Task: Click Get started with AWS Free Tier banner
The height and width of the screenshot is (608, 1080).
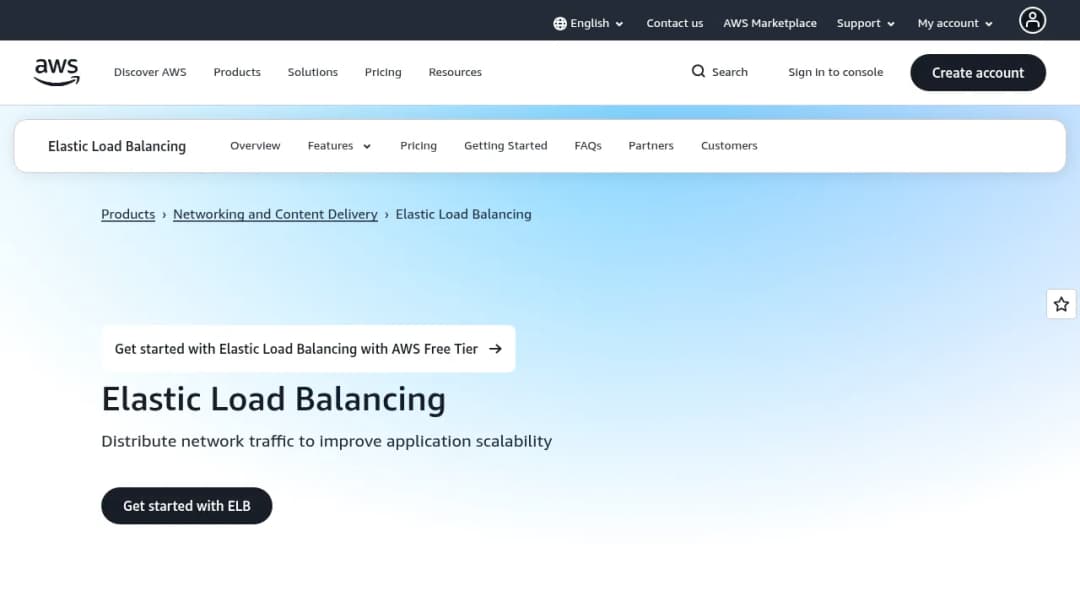Action: [308, 349]
